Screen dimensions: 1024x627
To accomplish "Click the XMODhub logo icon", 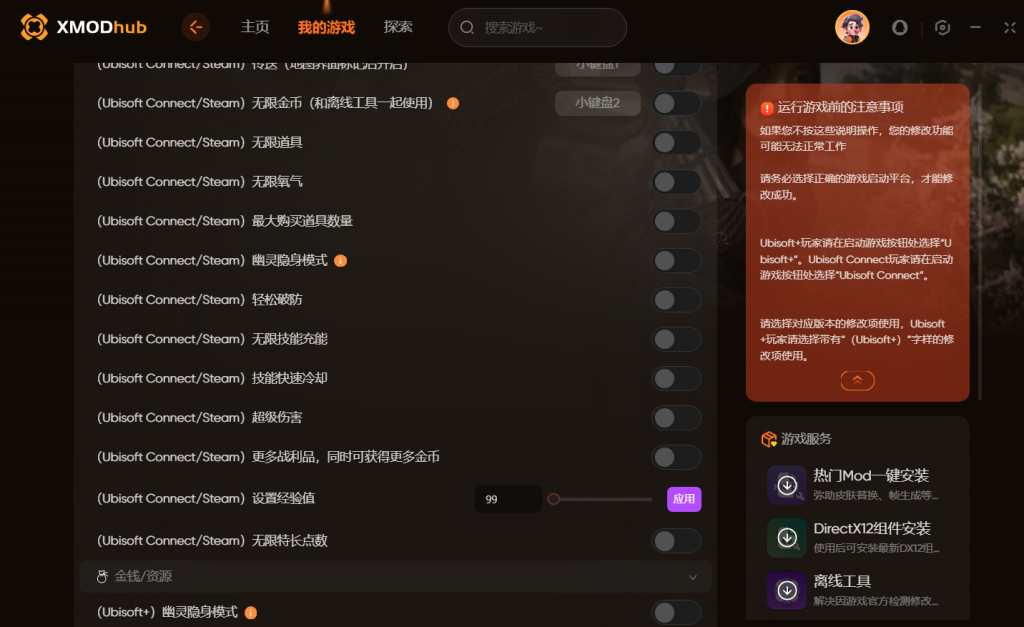I will (34, 27).
